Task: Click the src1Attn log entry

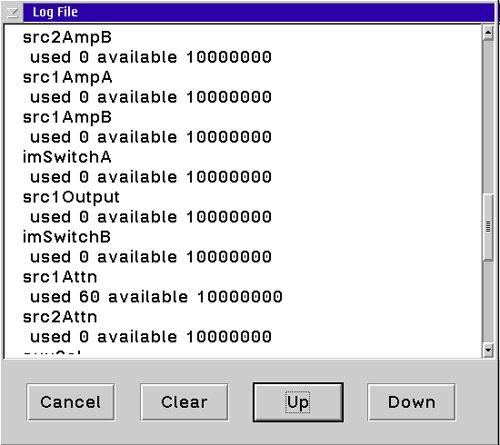Action: pyautogui.click(x=60, y=277)
